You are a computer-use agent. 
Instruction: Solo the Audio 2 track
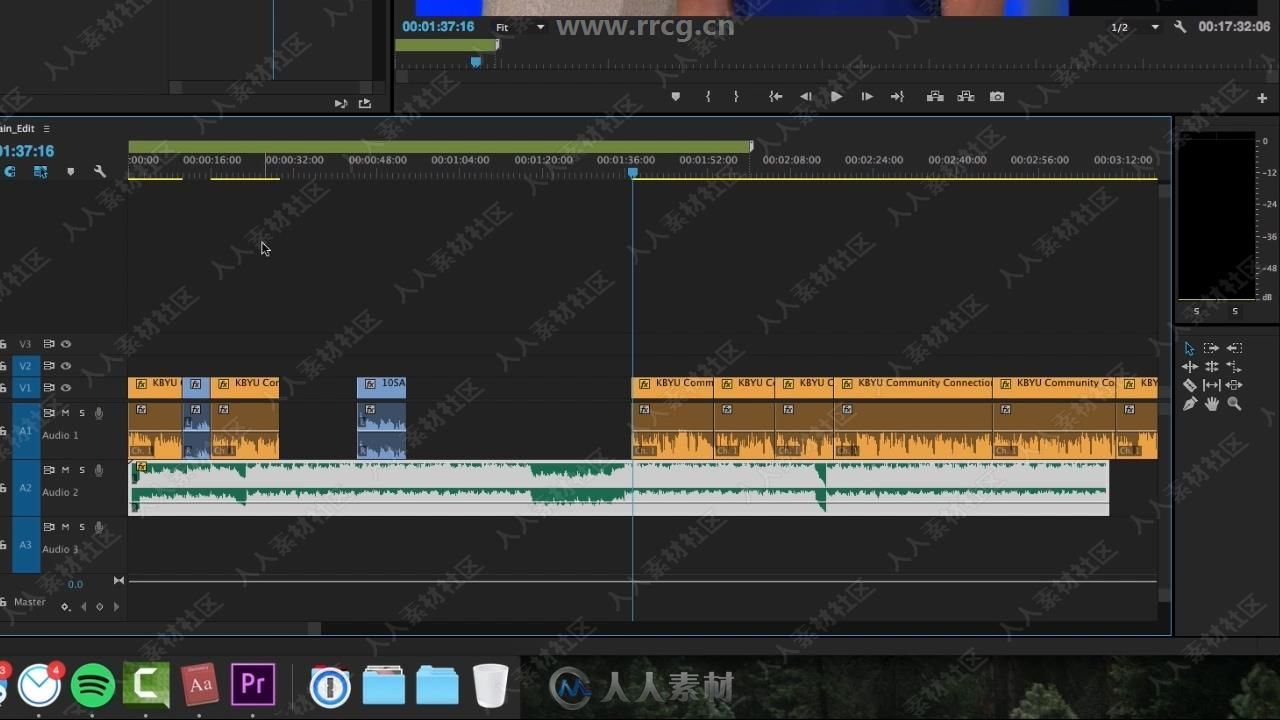click(x=82, y=470)
